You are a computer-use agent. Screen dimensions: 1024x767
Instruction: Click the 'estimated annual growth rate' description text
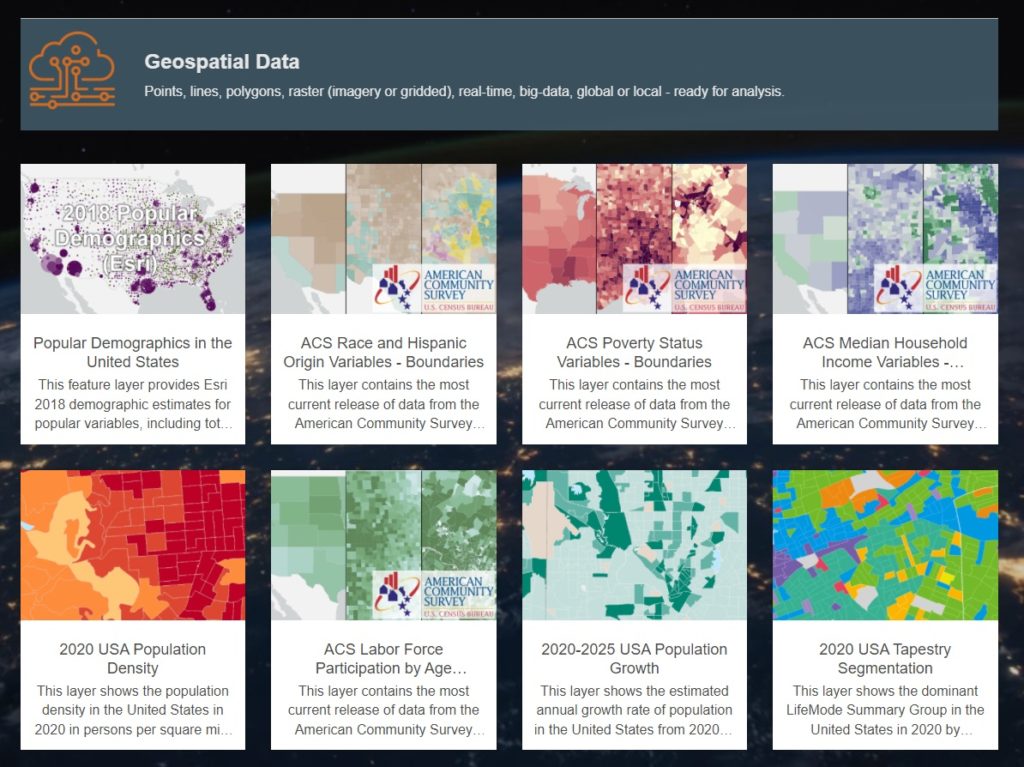coord(634,710)
